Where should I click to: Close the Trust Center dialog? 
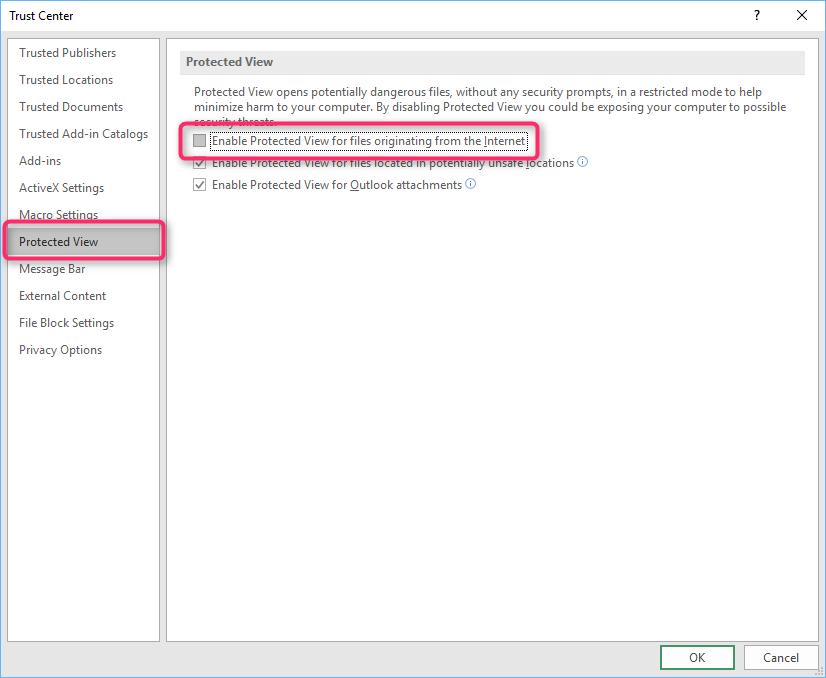pos(802,15)
